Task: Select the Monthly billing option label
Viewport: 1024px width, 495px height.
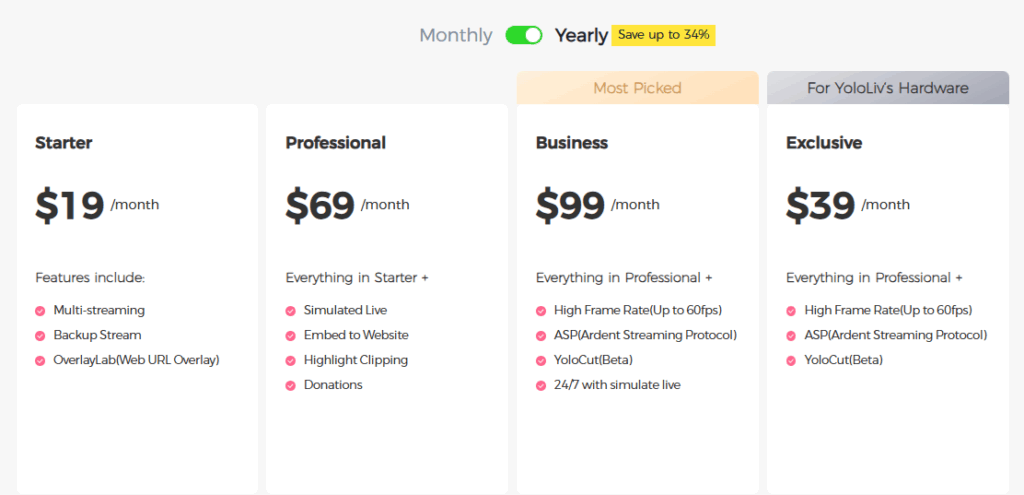Action: [455, 35]
